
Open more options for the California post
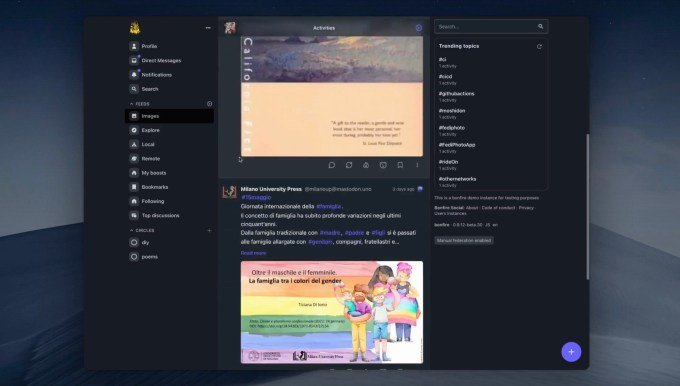coord(417,165)
